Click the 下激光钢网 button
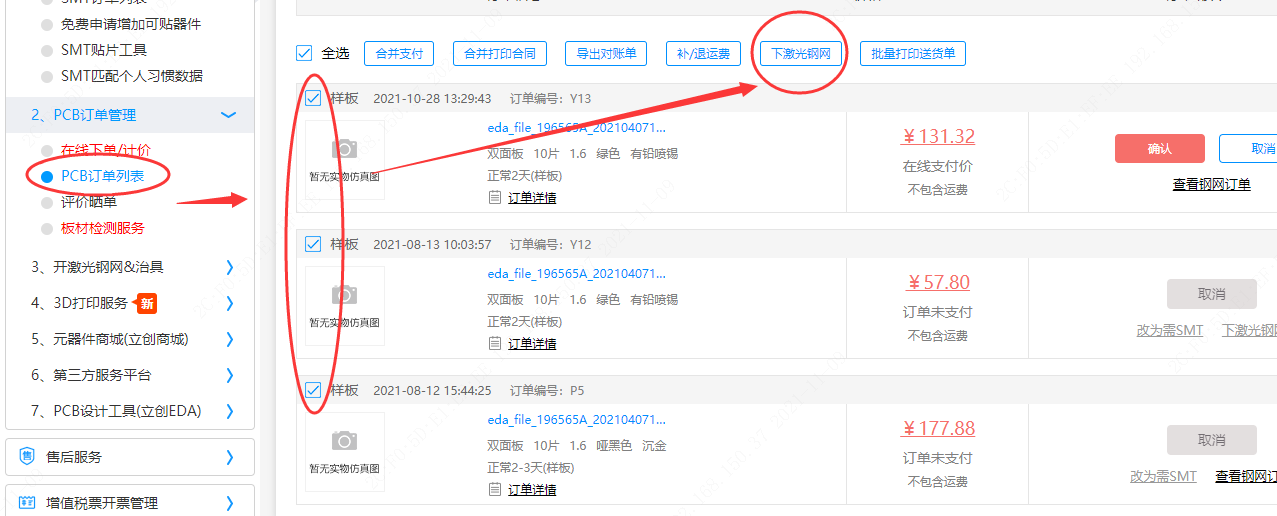Screen dimensions: 1277x516 799,54
